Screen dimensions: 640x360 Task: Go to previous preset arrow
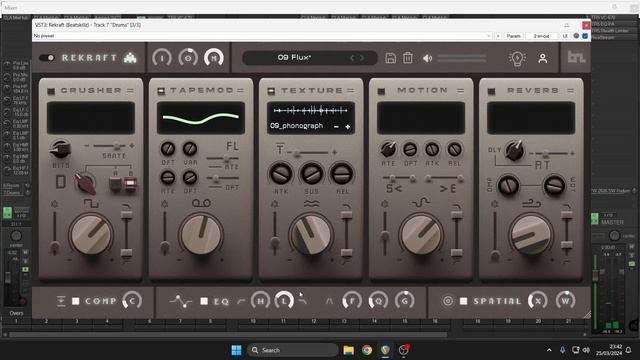click(352, 58)
